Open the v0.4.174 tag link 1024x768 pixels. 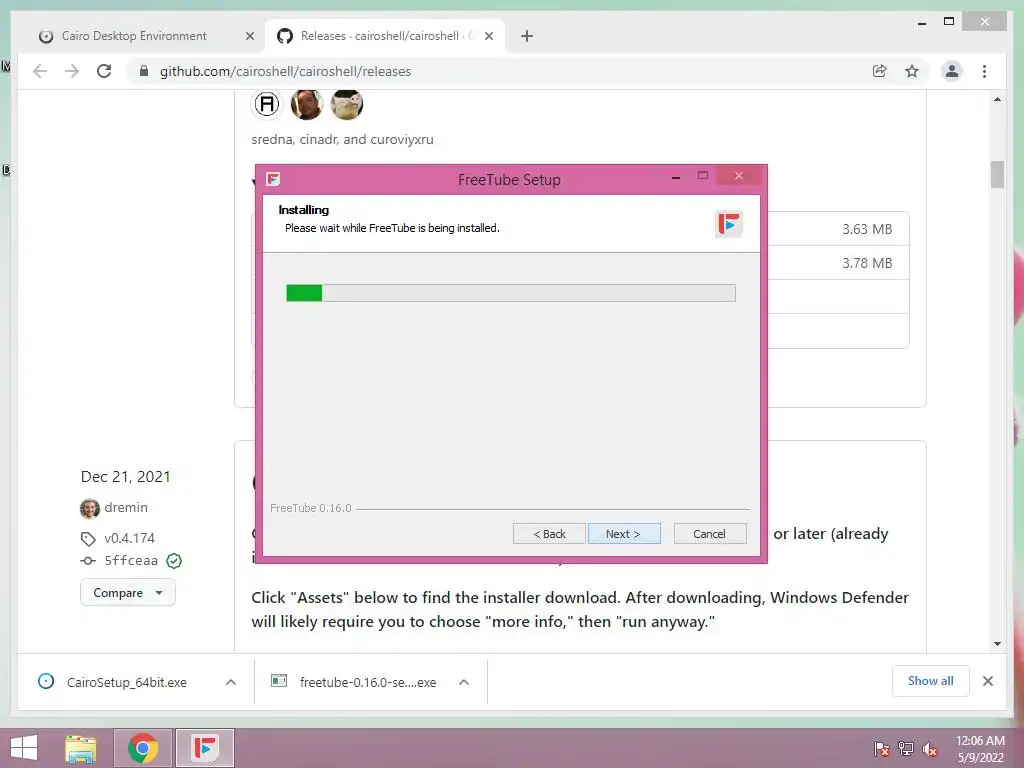pos(129,538)
